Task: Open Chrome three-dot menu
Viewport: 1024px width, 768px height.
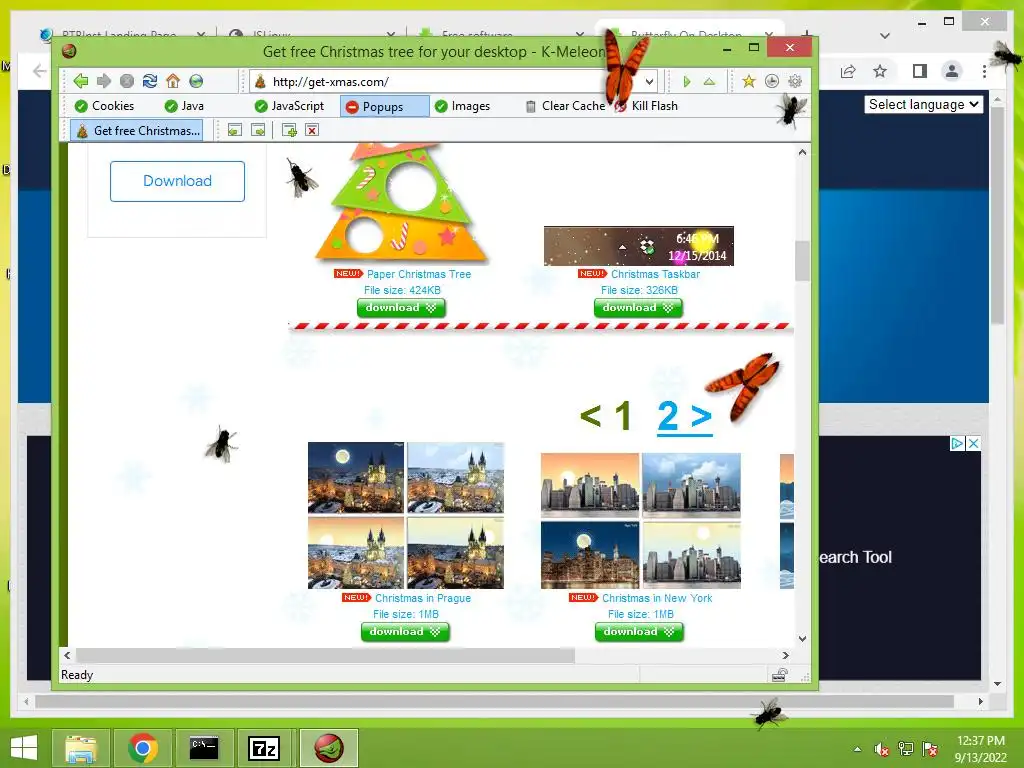Action: pyautogui.click(x=984, y=71)
